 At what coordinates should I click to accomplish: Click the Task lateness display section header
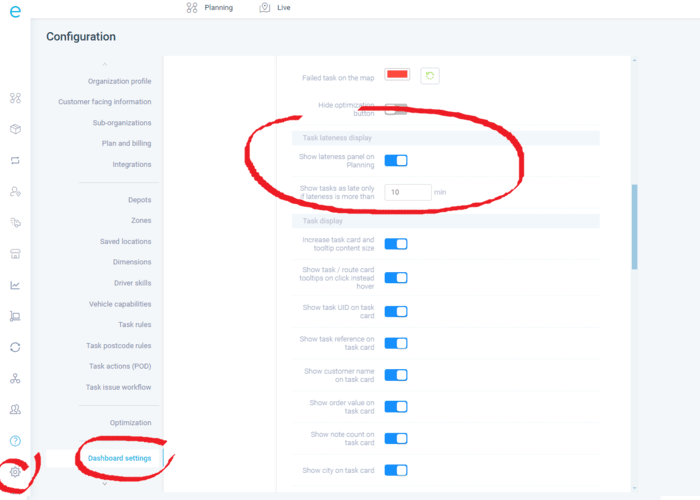click(446, 138)
